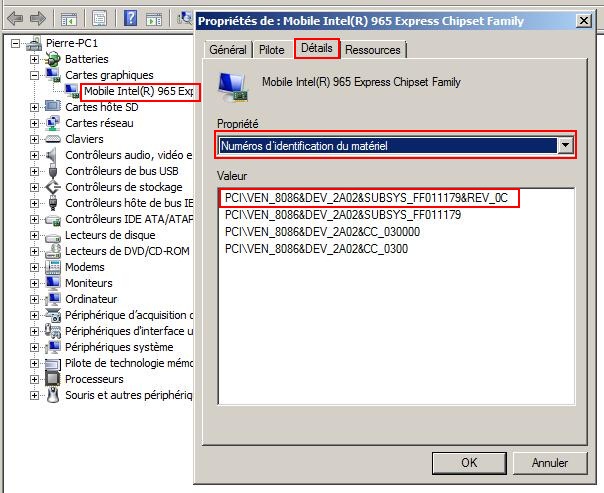The image size is (604, 493).
Task: Click the IEEE bus host controllers icon
Action: 53,203
